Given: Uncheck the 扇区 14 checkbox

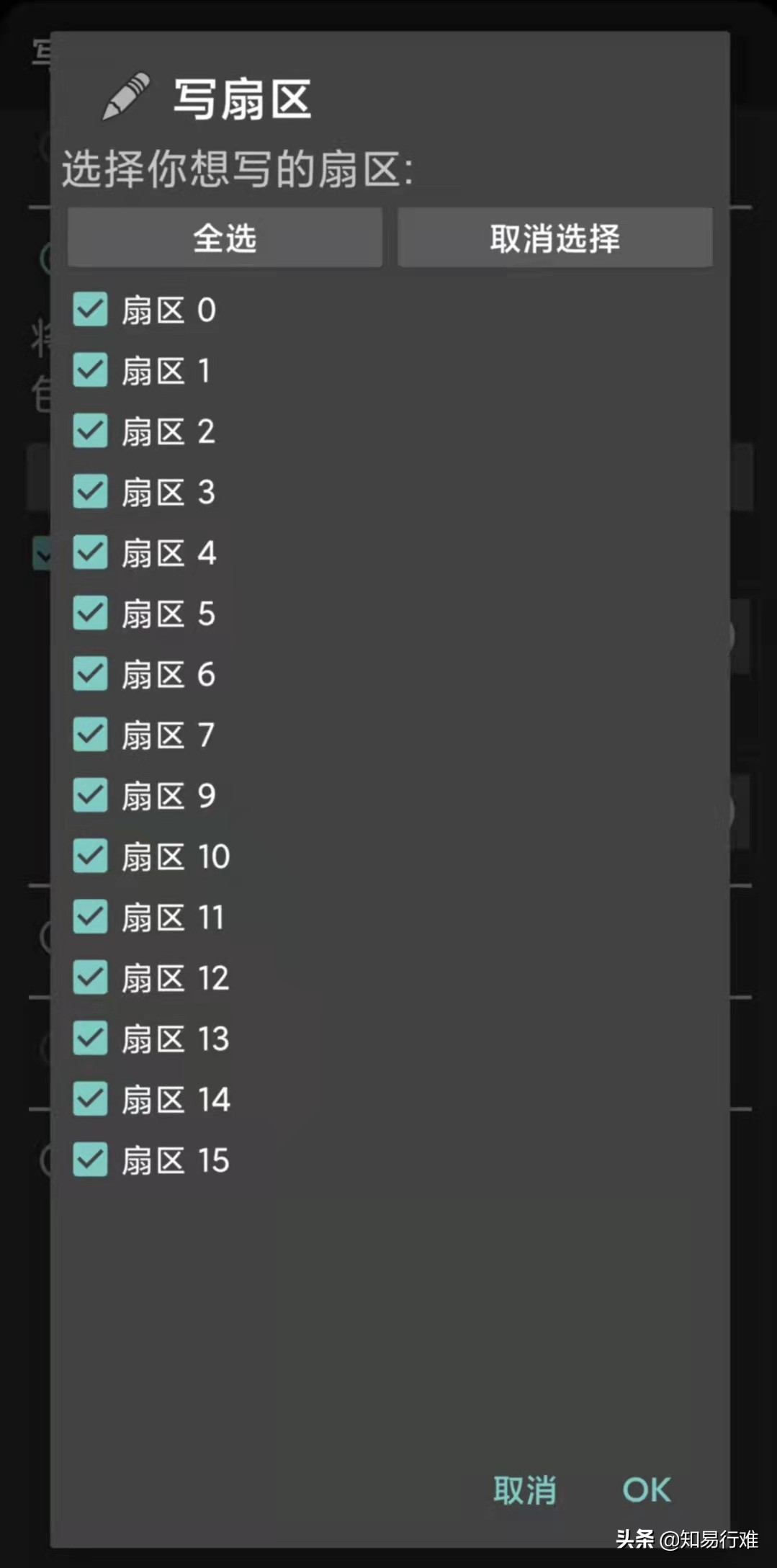Looking at the screenshot, I should click(91, 1099).
